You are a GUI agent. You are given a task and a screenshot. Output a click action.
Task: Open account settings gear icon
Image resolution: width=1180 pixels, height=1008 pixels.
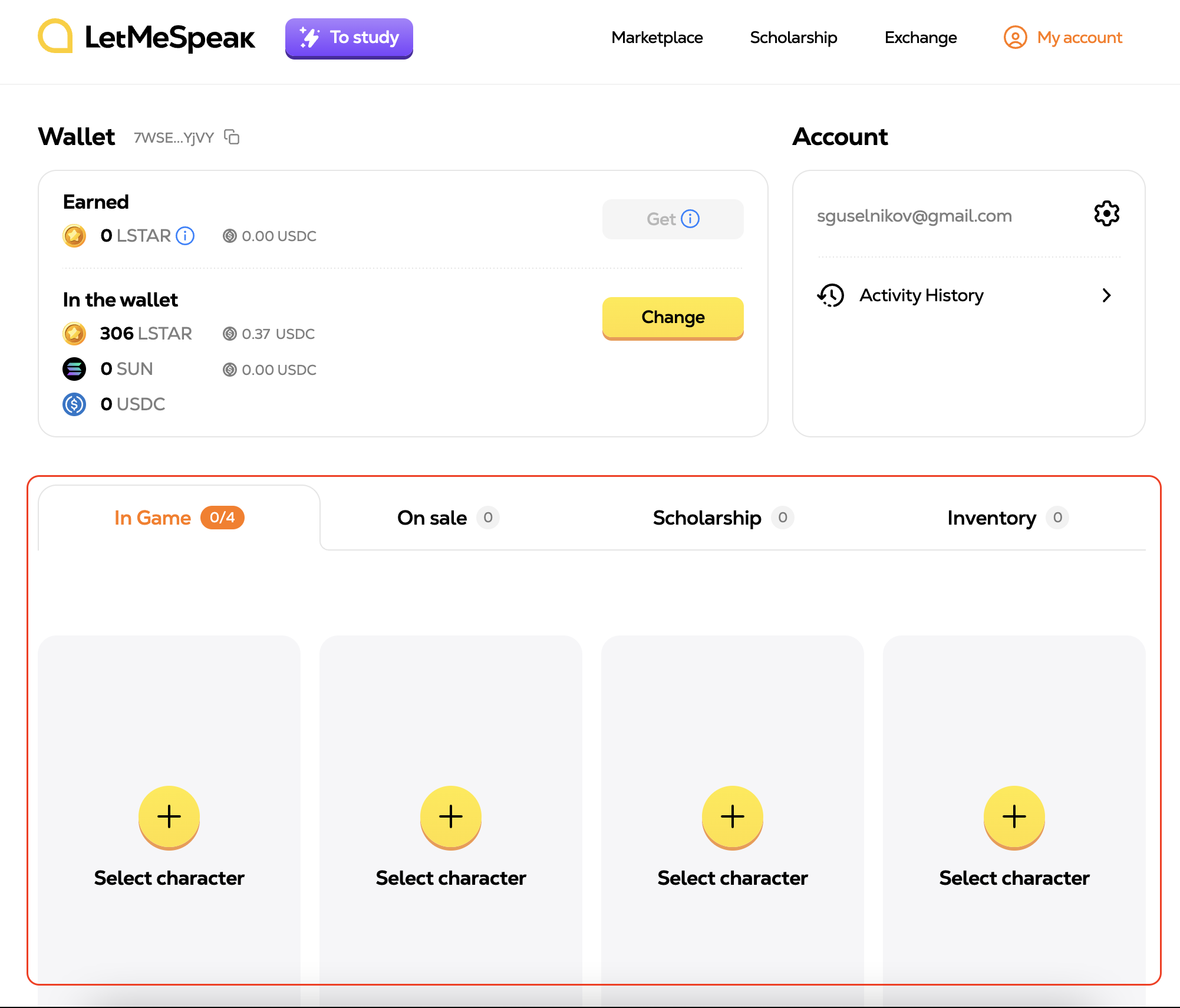[1106, 213]
